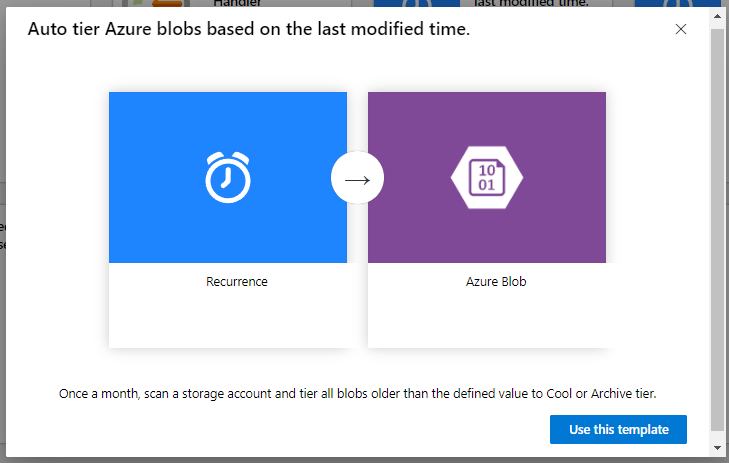Click the background 'last modified time.' text

point(531,3)
